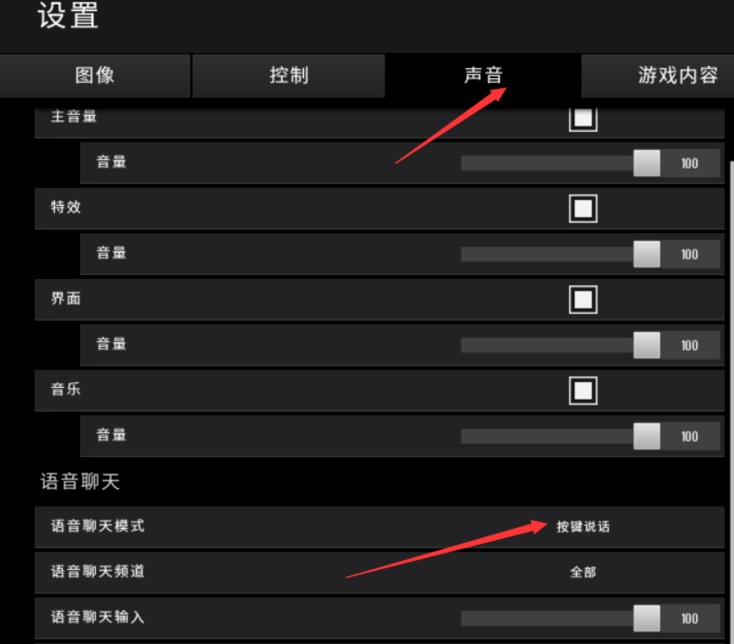Viewport: 734px width, 644px height.
Task: Toggle the 主音量 checkbox
Action: point(583,118)
